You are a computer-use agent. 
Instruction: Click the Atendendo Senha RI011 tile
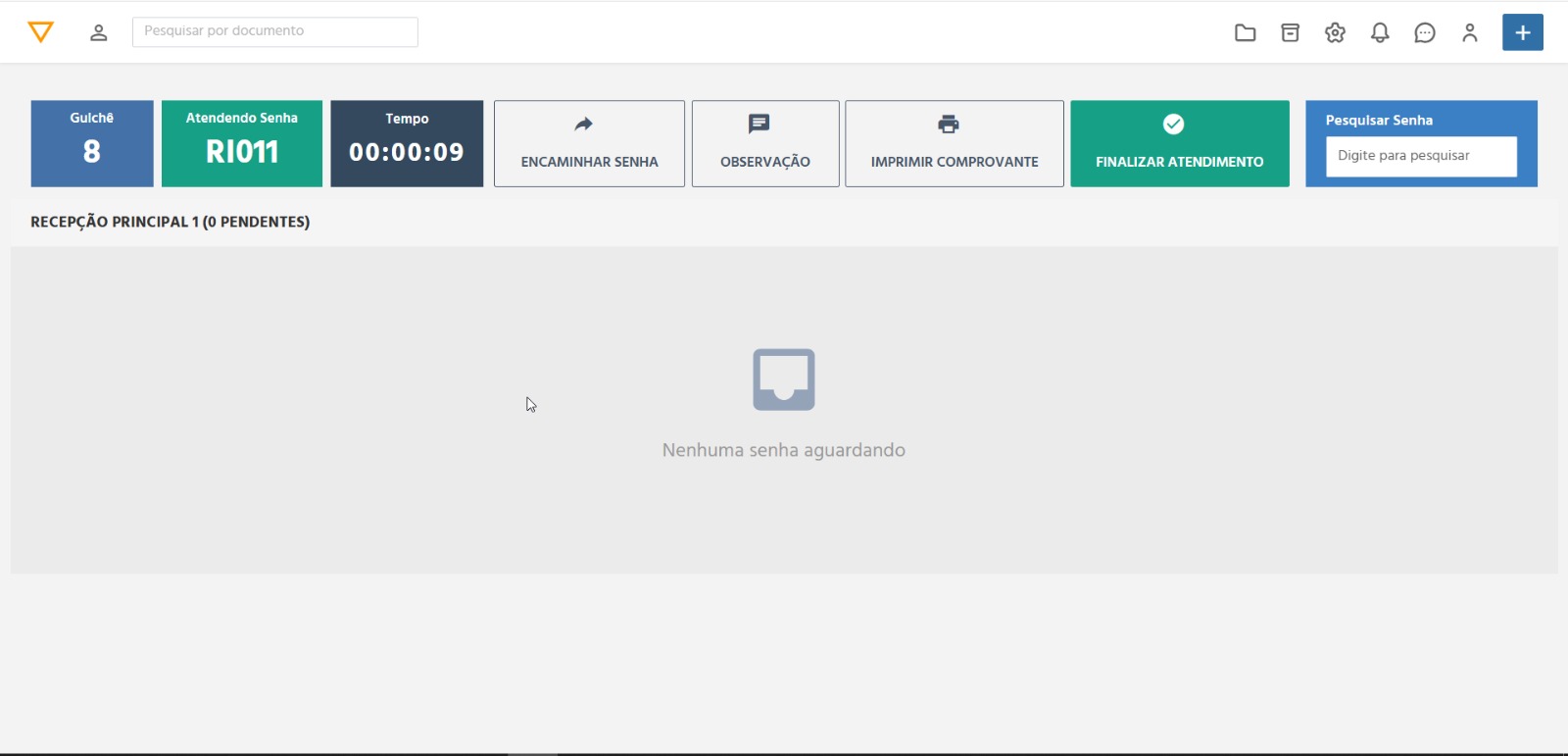(242, 143)
